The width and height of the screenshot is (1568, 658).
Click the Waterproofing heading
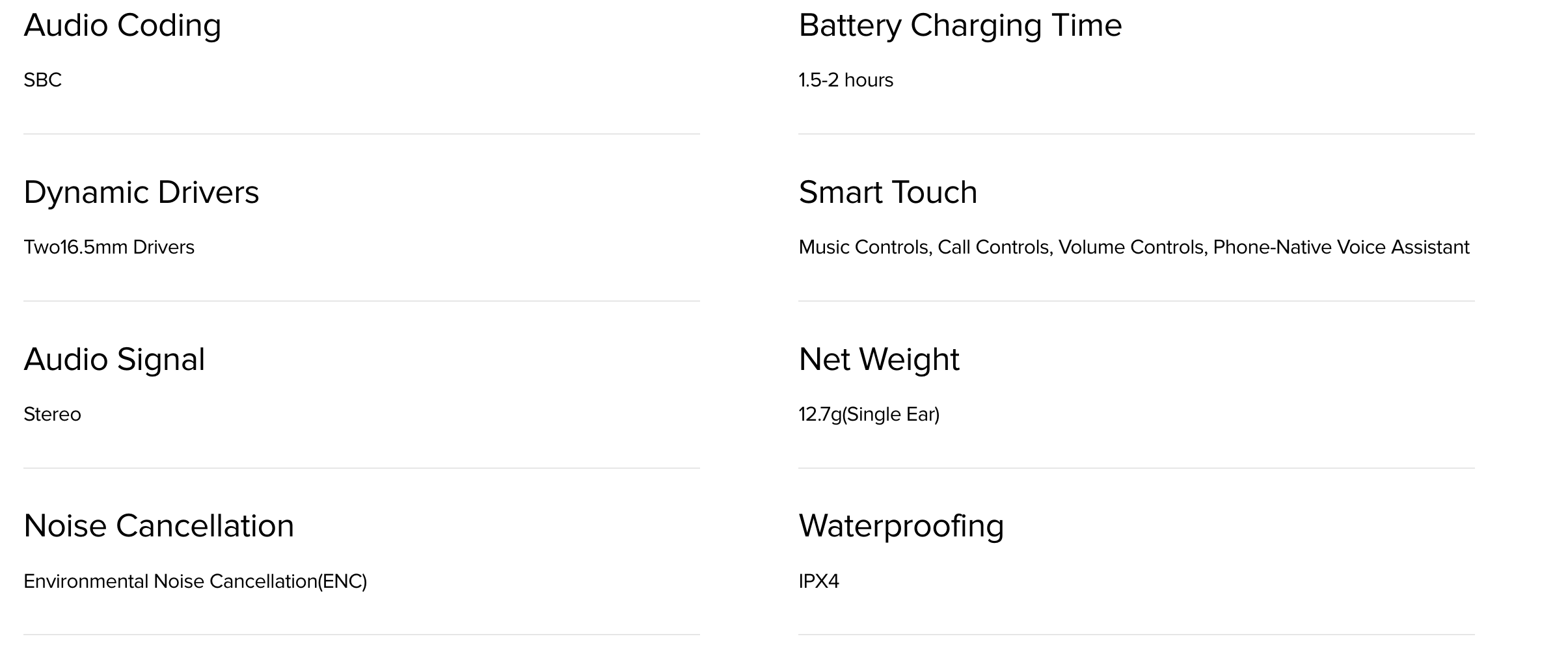901,526
